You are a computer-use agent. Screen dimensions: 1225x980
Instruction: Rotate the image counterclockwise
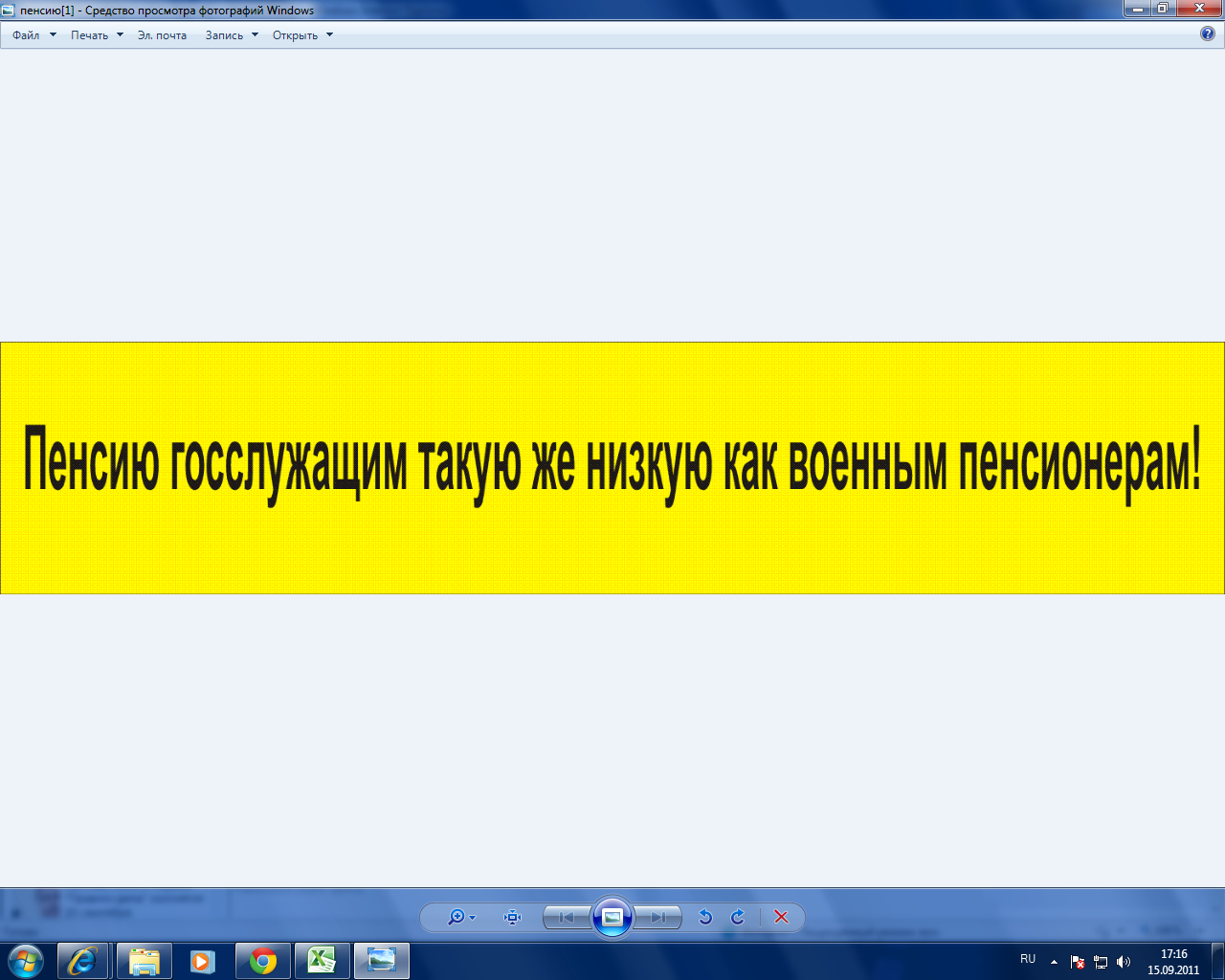point(705,917)
